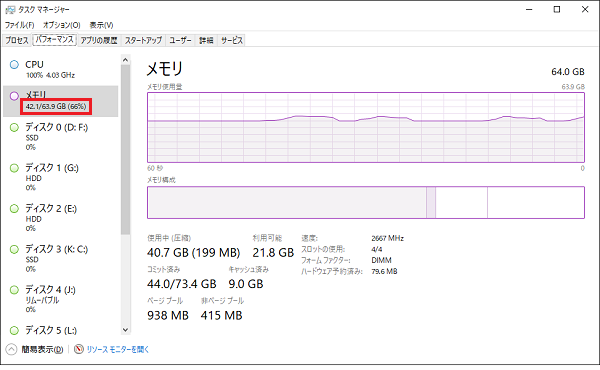Click the 938 MB paged pool value

pyautogui.click(x=168, y=316)
